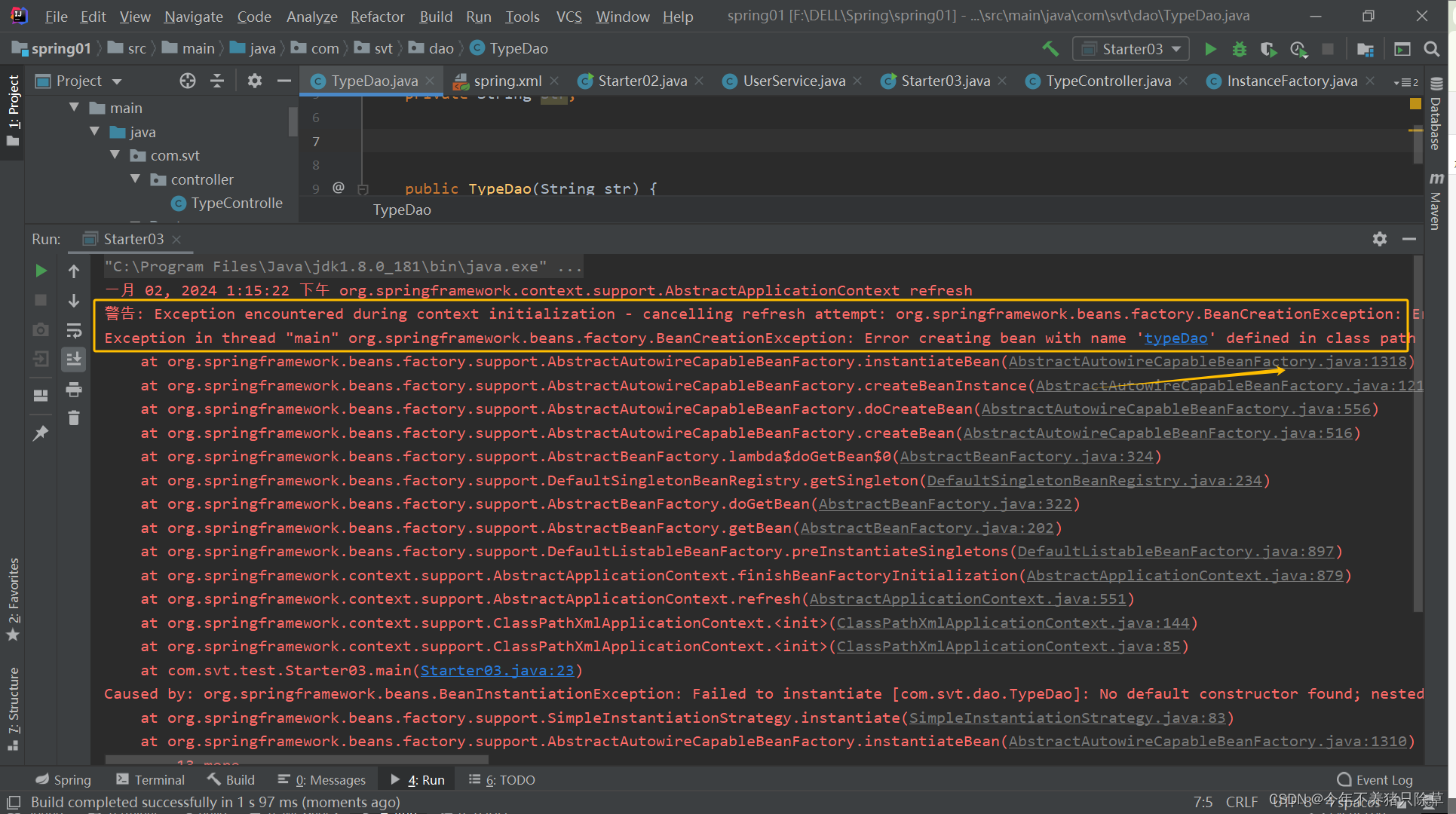Viewport: 1456px width, 814px height.
Task: Open the Database tool window
Action: coord(1436,113)
